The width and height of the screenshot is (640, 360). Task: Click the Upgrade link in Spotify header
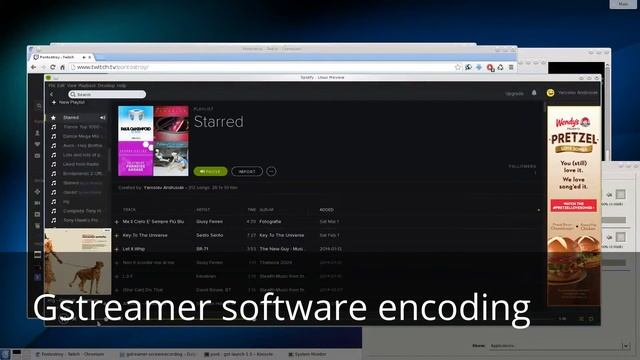click(514, 93)
